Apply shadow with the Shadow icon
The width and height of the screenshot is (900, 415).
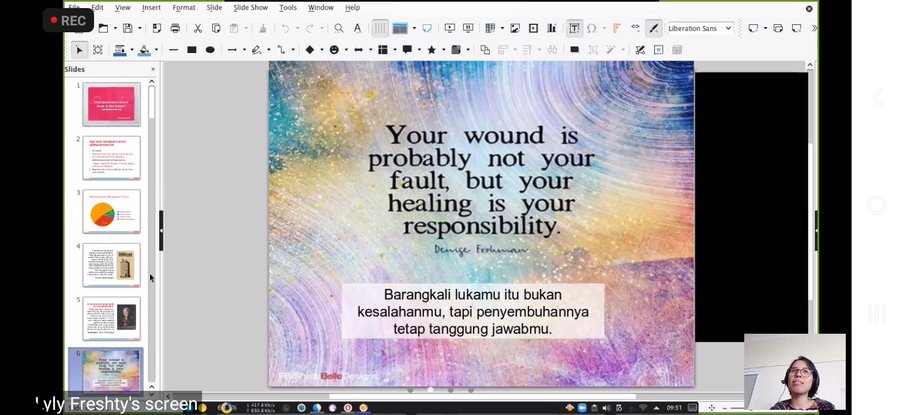tap(574, 50)
